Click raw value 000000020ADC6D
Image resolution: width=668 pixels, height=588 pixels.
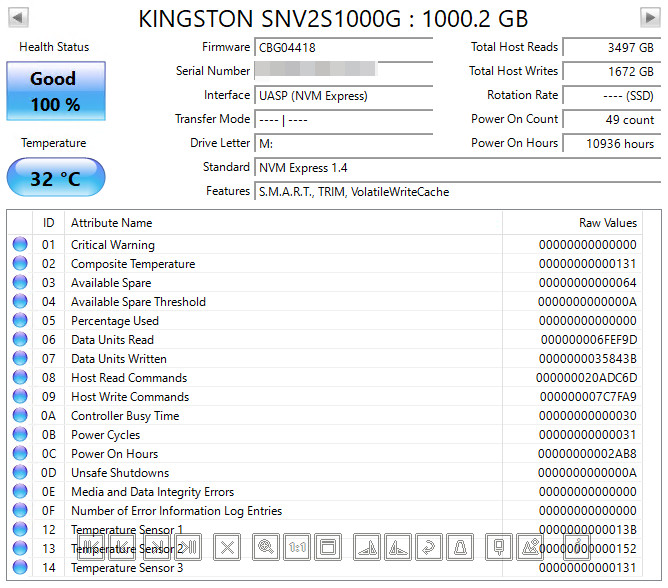point(586,378)
